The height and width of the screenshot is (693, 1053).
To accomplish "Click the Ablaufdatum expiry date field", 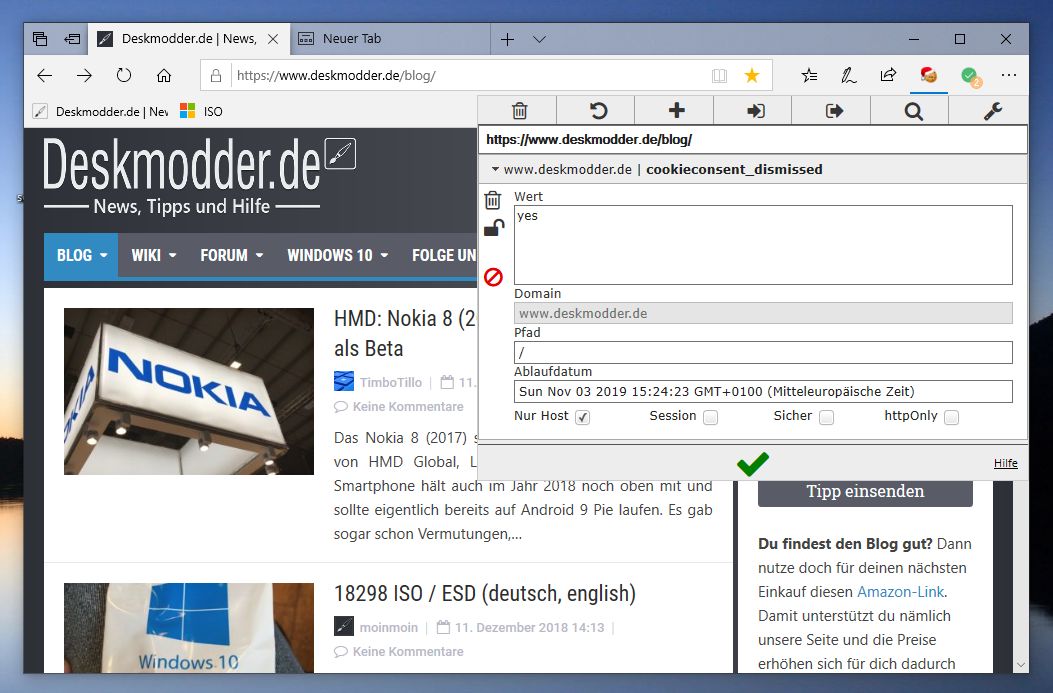I will [763, 391].
